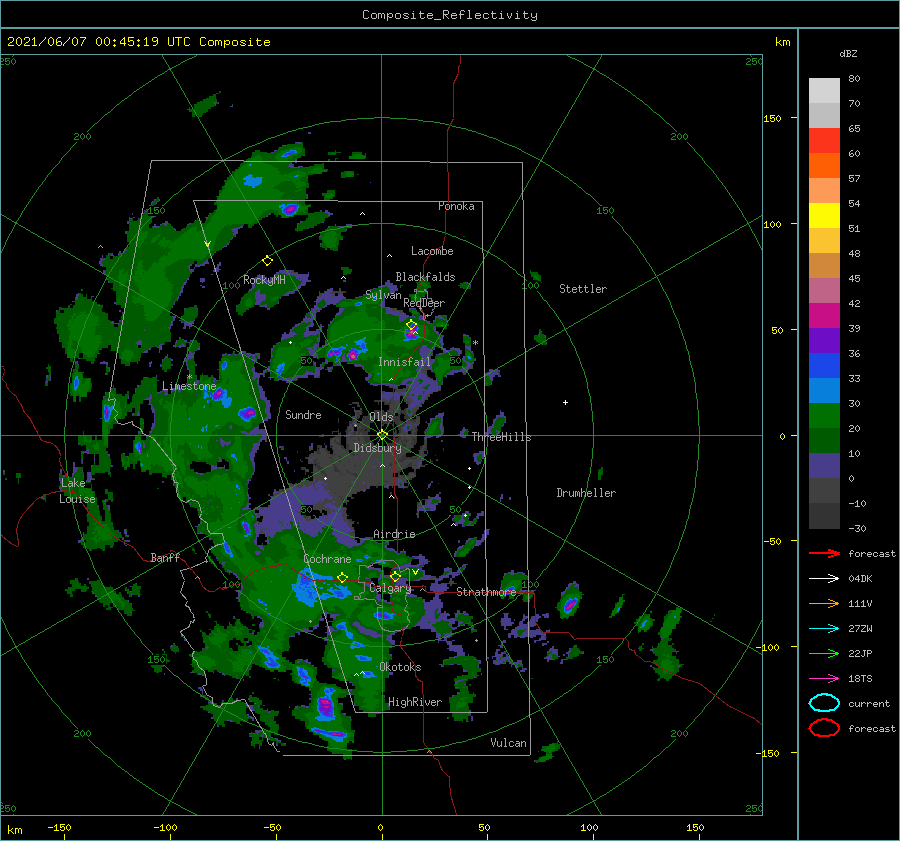Click the HighRiver city label

pyautogui.click(x=415, y=702)
